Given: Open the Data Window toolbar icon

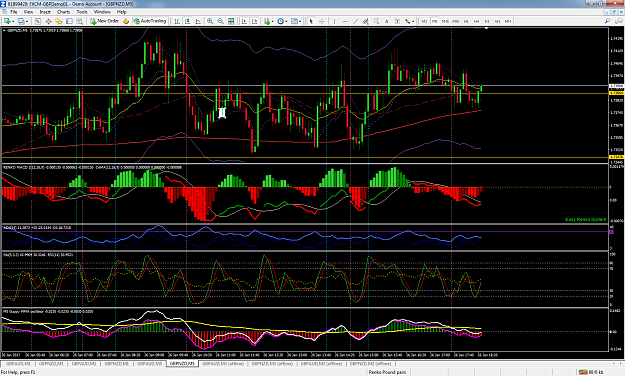Looking at the screenshot, I should point(48,21).
